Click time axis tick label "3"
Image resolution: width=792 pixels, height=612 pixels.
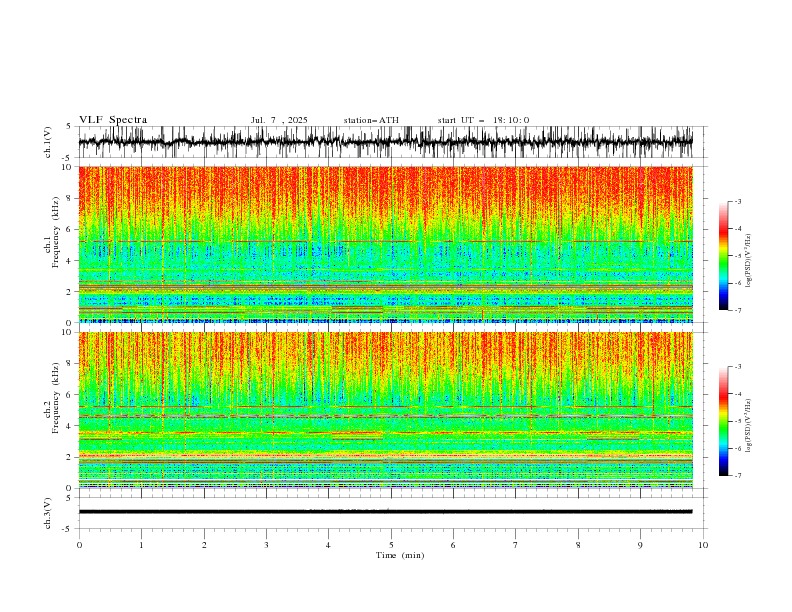click(x=266, y=545)
